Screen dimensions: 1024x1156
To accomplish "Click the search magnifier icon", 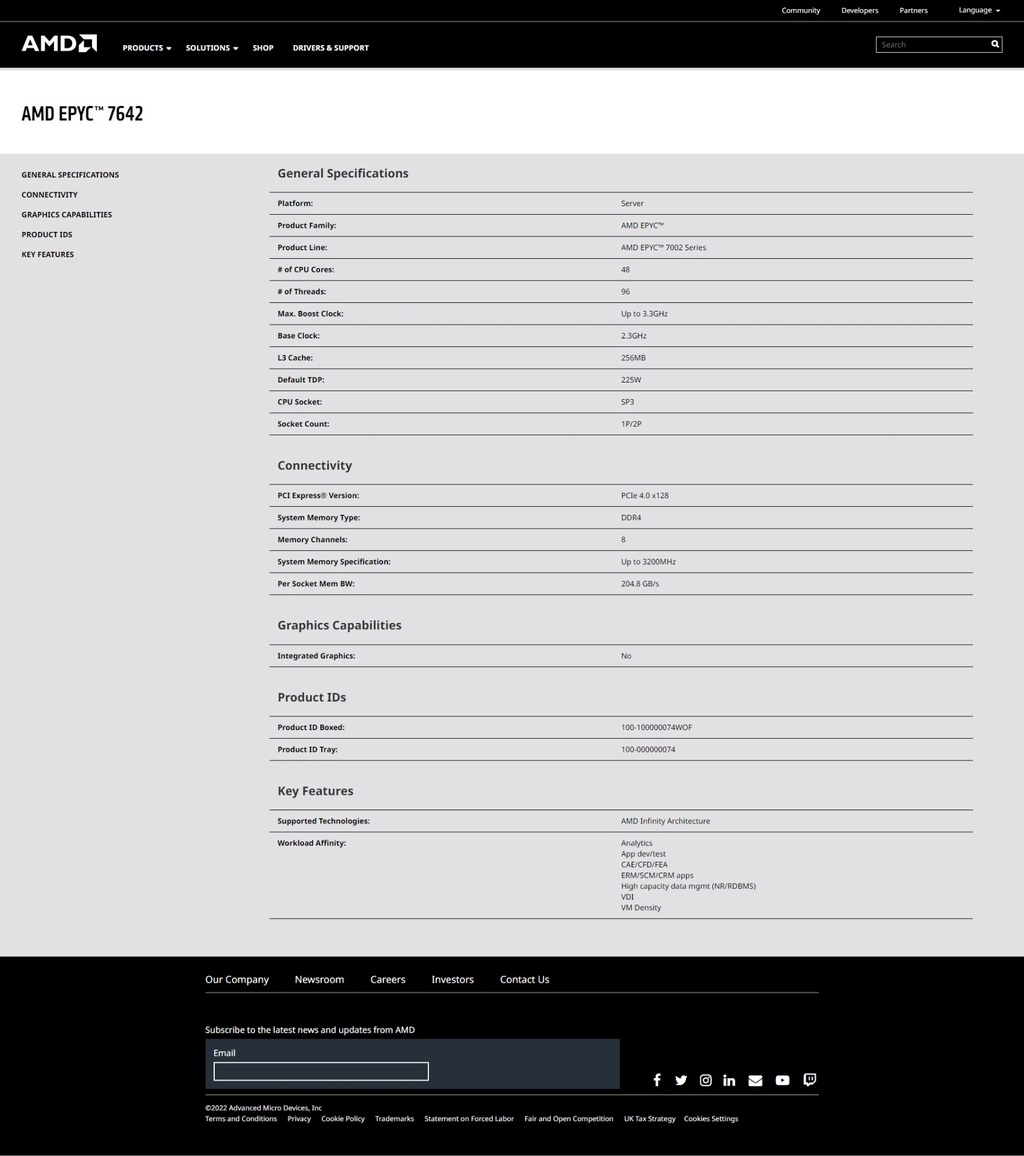I will [x=995, y=44].
